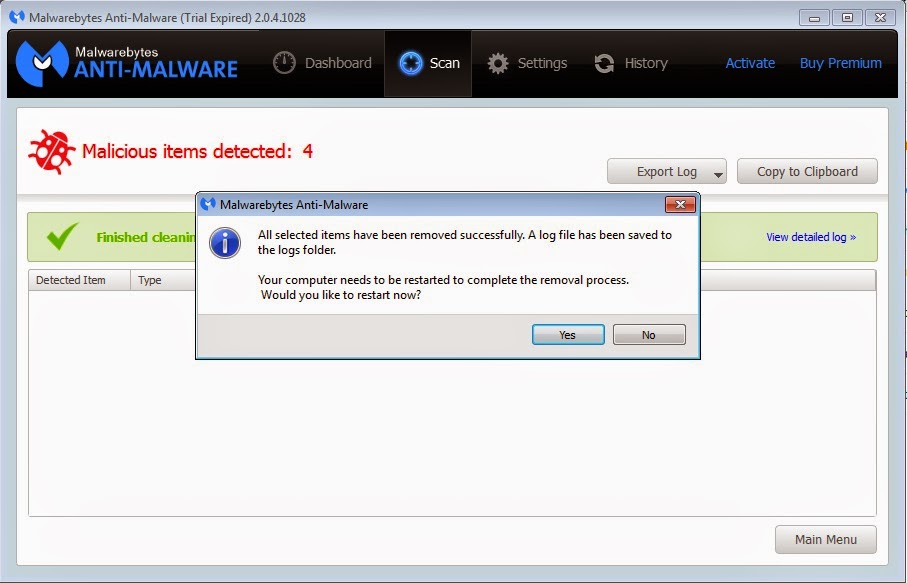The width and height of the screenshot is (907, 583).
Task: Click the Malicious items detected: 4 text
Action: 197,152
